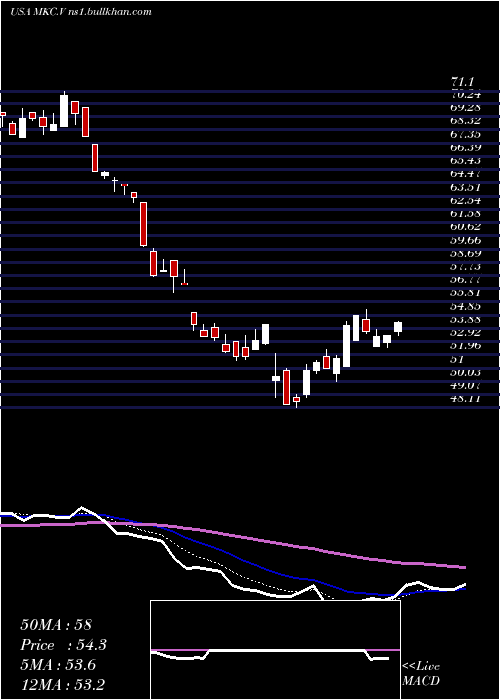Click the 50.03 price level label
This screenshot has height=700, width=500.
point(466,372)
